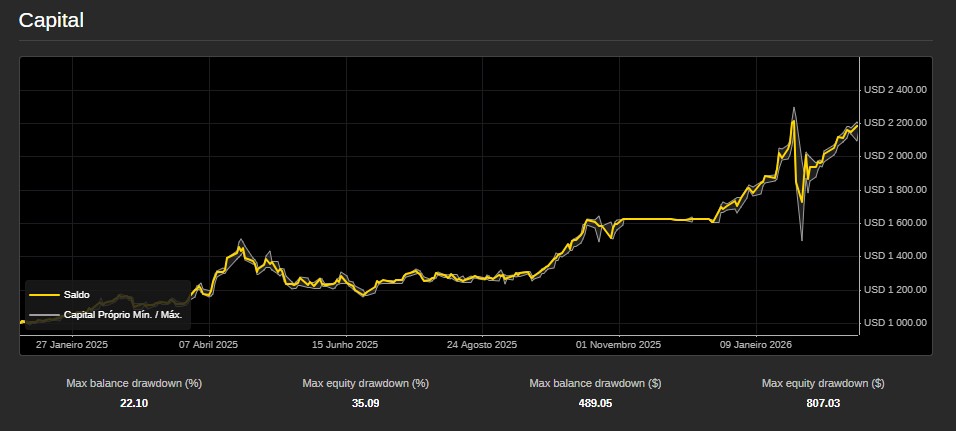The height and width of the screenshot is (431, 956).
Task: Click the USD 1 600.00 axis label
Action: [895, 222]
